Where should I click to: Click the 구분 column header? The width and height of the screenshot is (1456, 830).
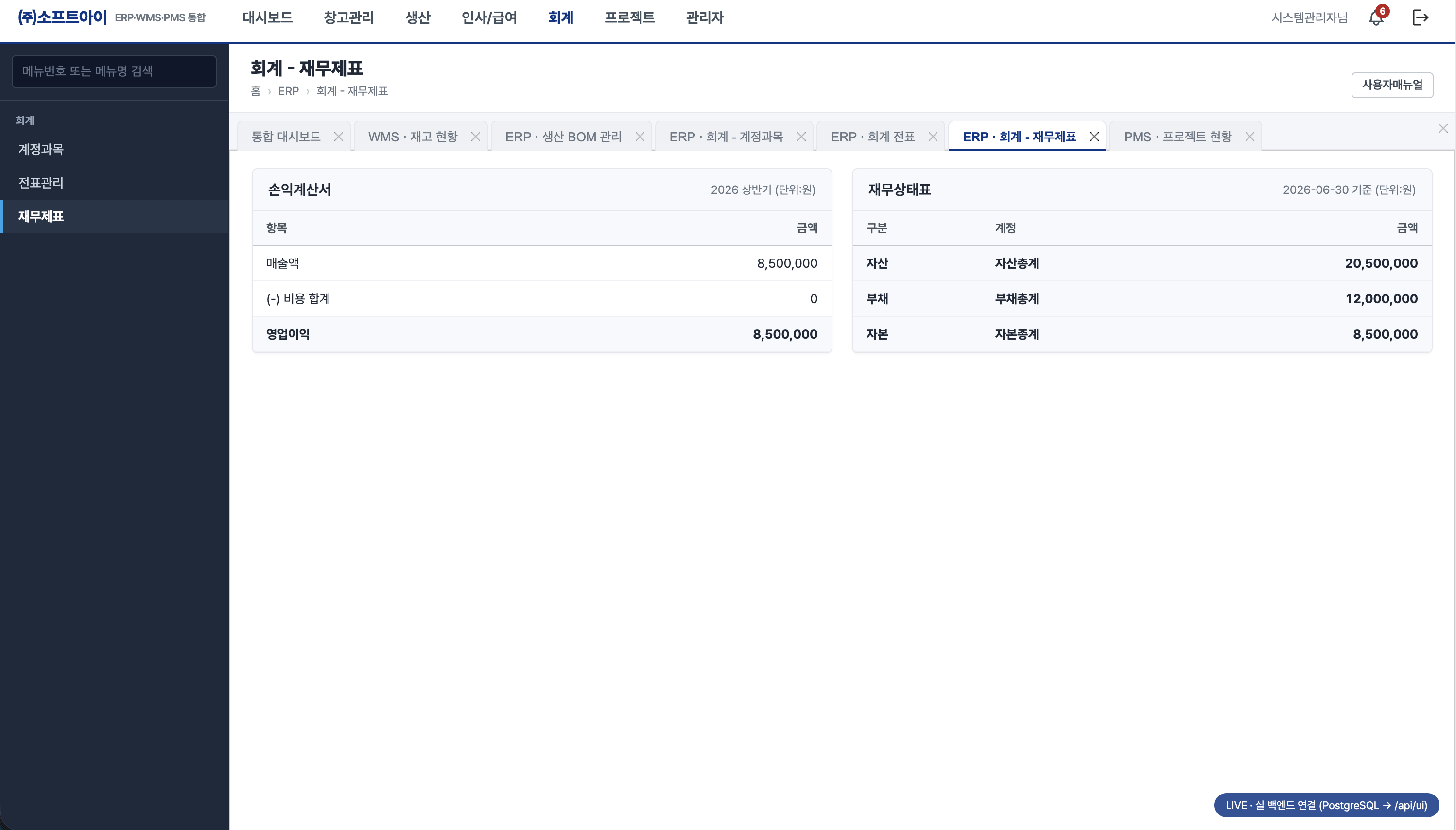pos(877,228)
